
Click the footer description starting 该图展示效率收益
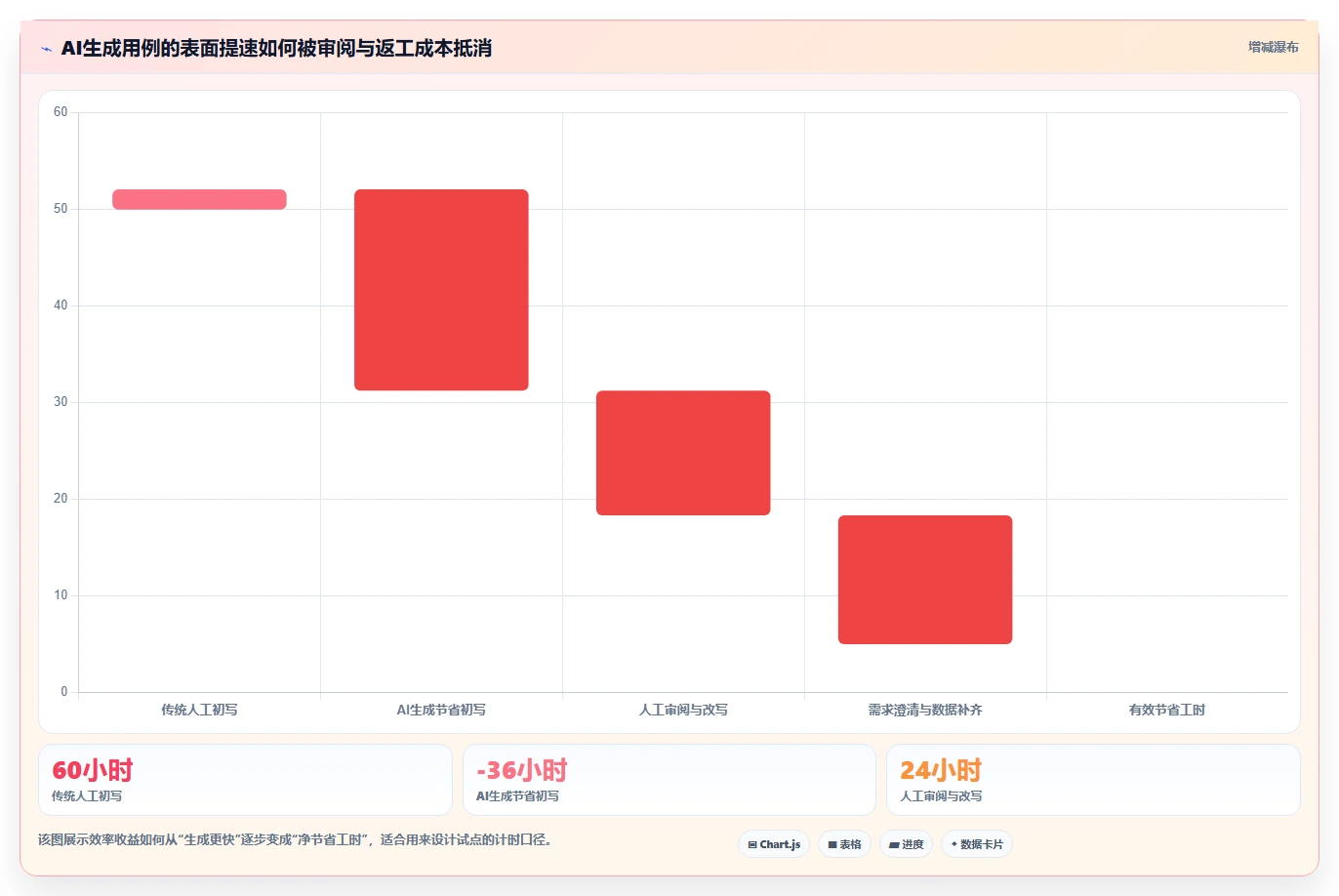click(x=295, y=839)
